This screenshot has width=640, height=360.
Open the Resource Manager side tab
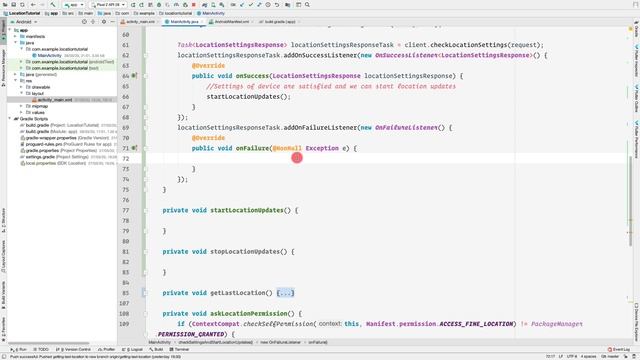(3, 67)
